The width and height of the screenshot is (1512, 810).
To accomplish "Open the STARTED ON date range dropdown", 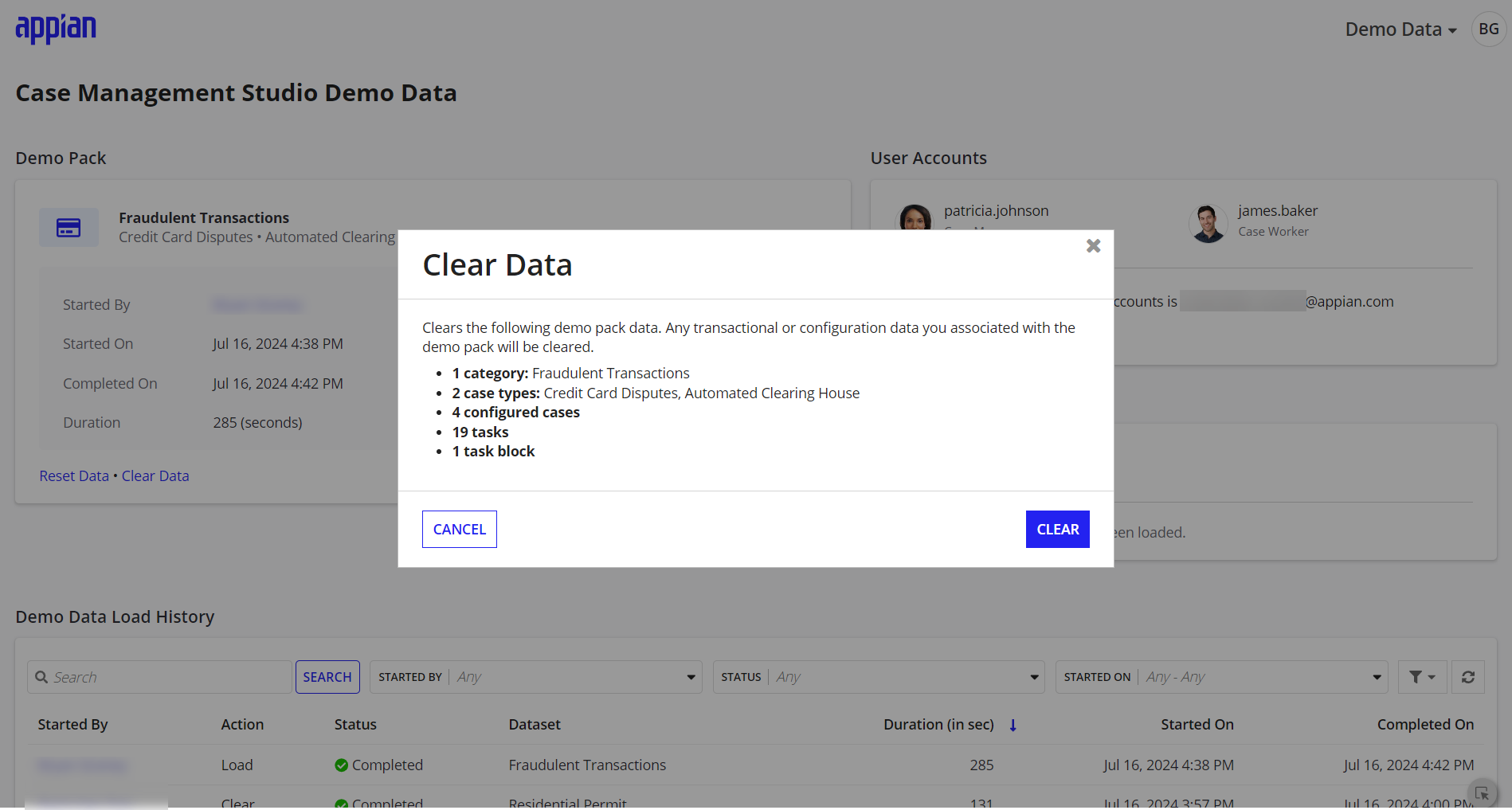I will click(x=1222, y=677).
